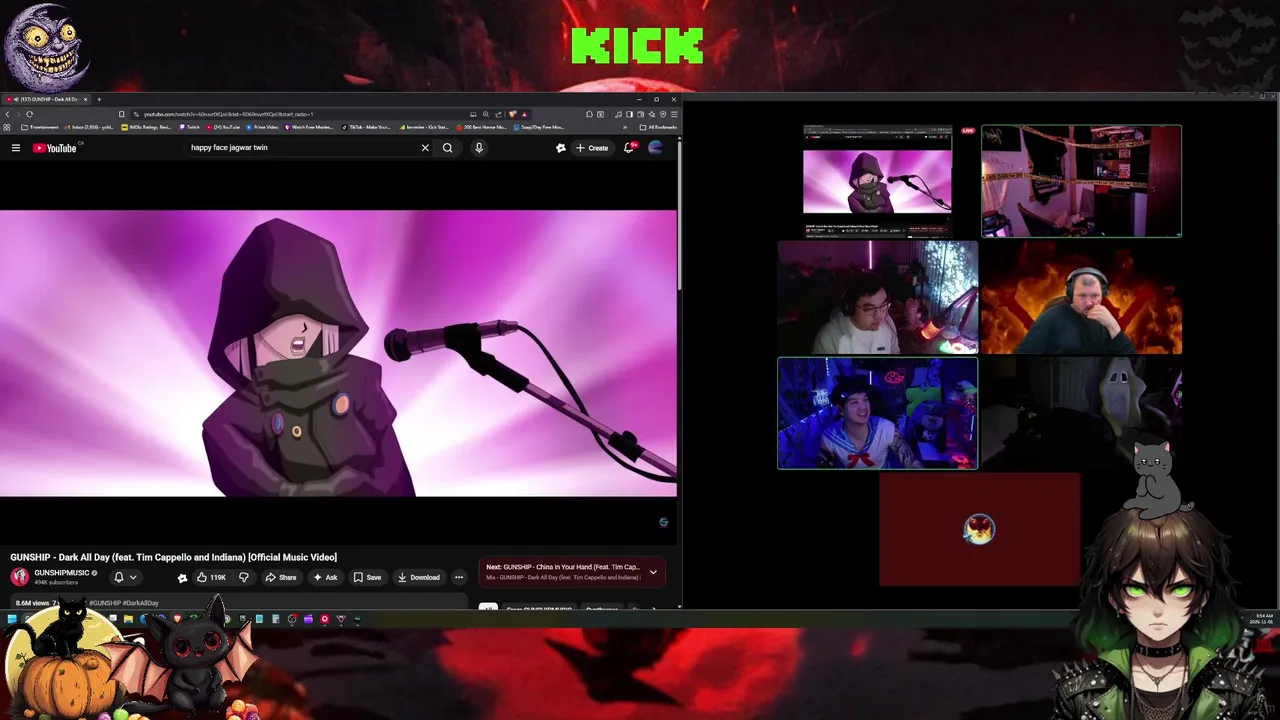This screenshot has width=1280, height=720.
Task: Click the Create button
Action: click(592, 148)
